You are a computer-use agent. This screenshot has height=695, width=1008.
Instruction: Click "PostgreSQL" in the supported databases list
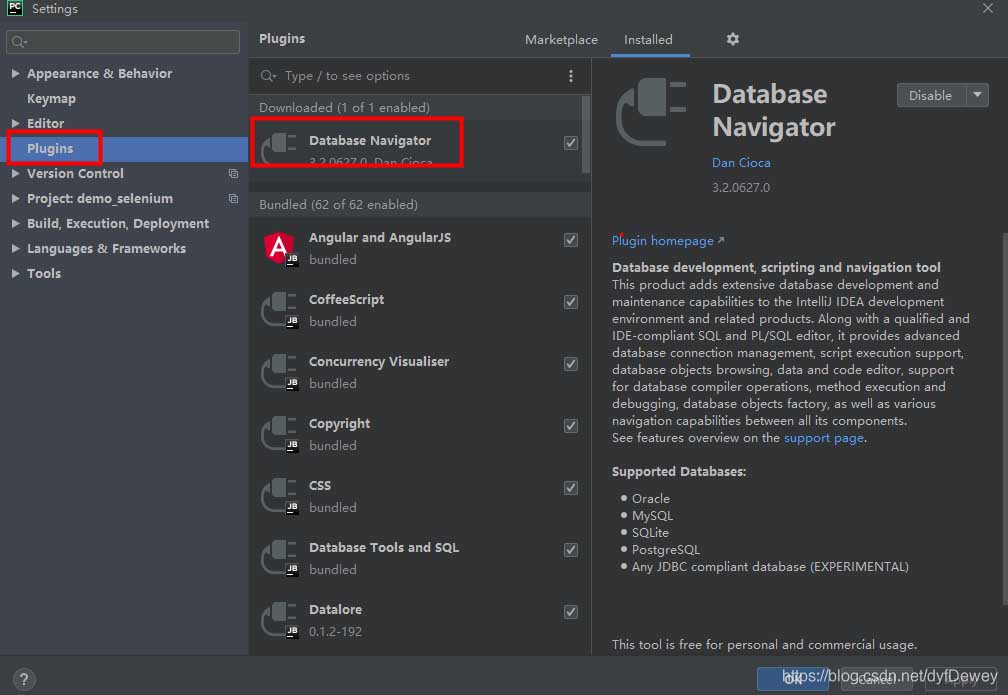pos(666,550)
